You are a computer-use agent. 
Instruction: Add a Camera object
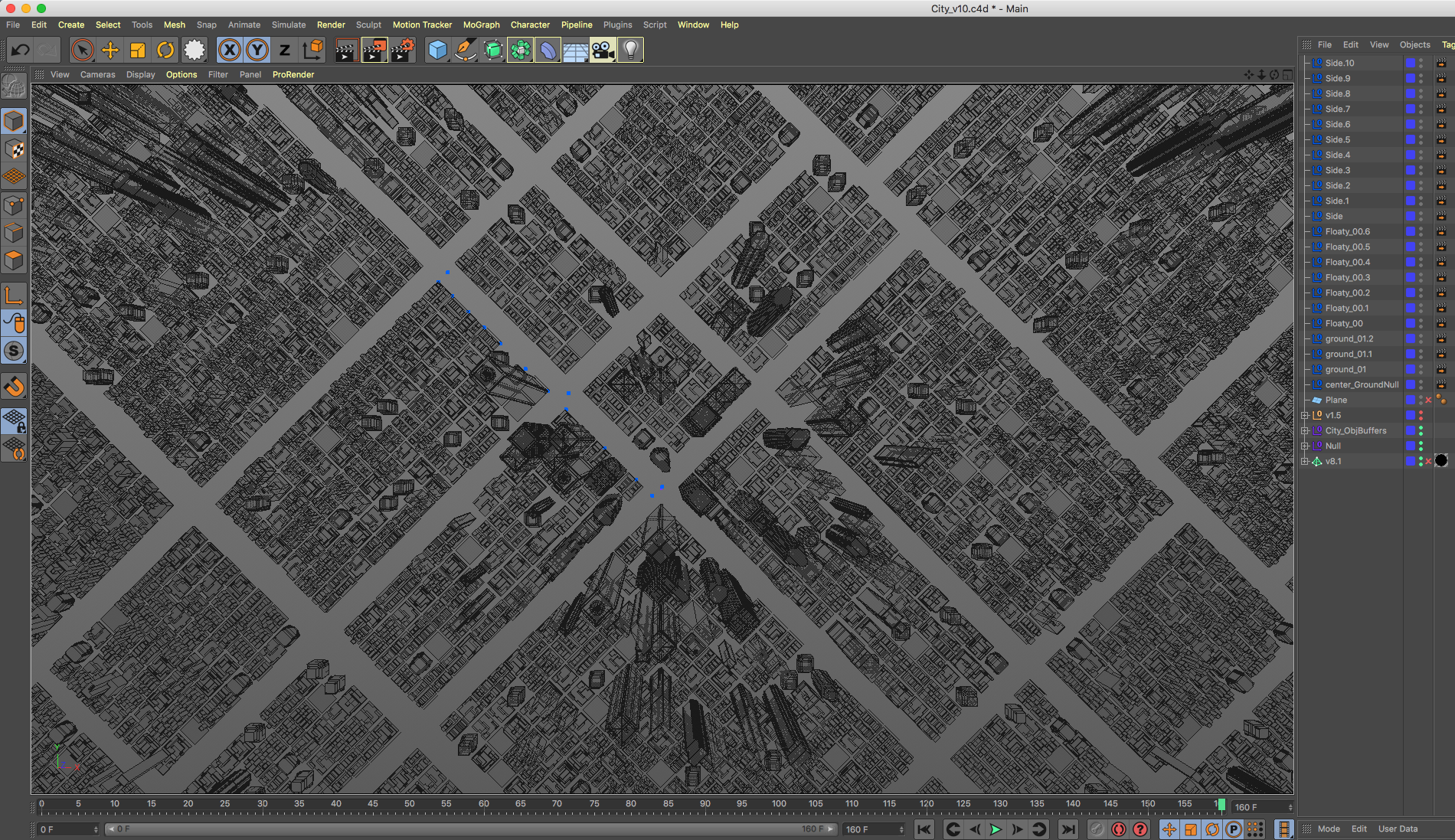(x=603, y=51)
